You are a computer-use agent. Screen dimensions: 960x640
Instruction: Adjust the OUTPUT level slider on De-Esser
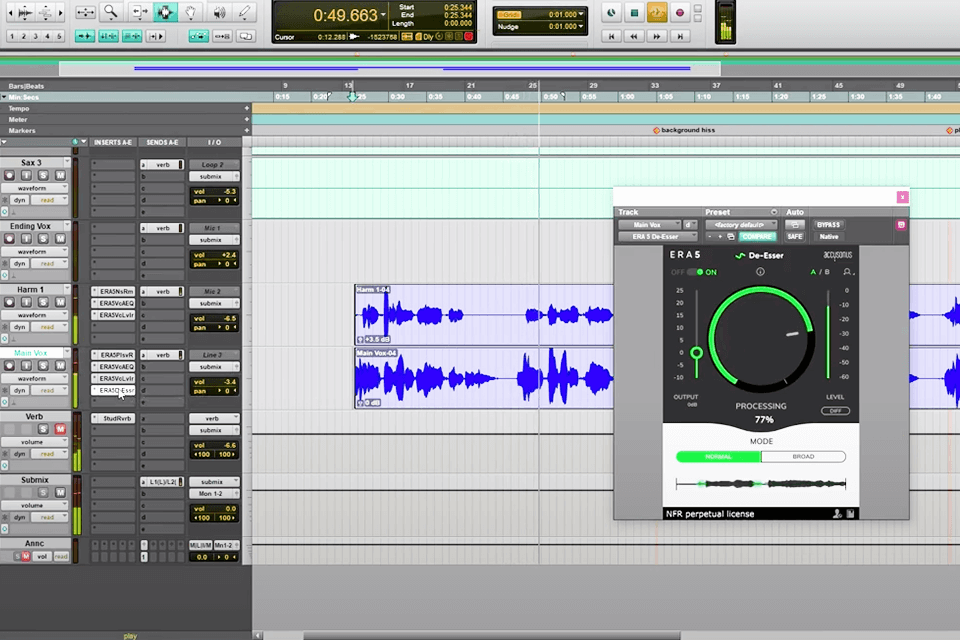pos(697,352)
